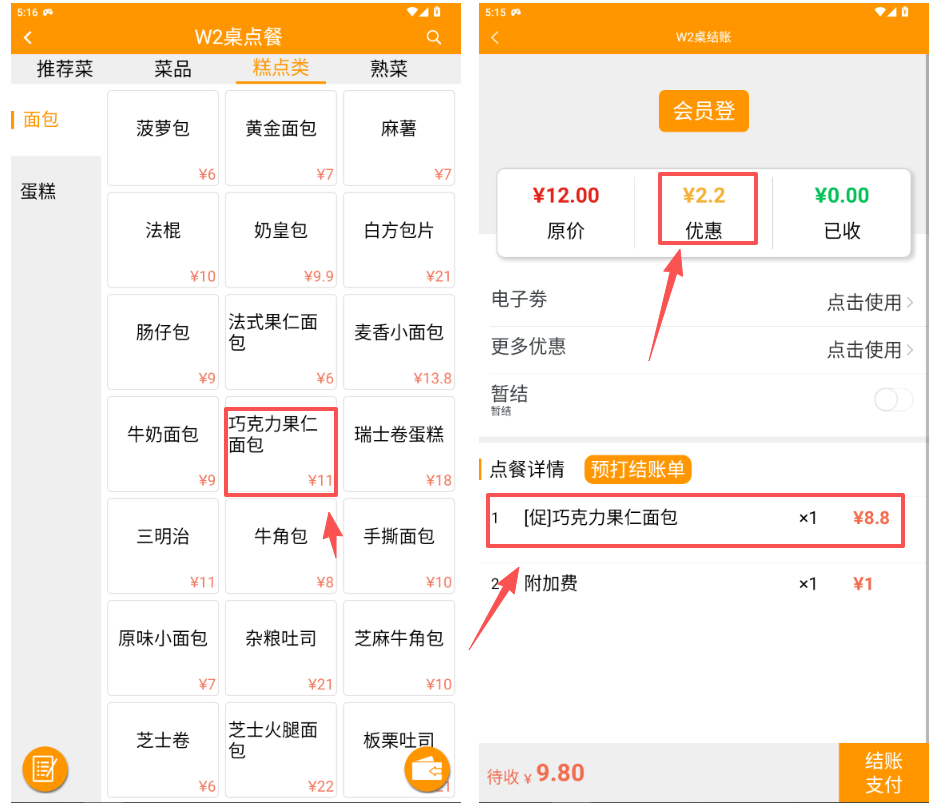This screenshot has height=807, width=942.
Task: Tap the 优惠 ¥2.2 discount cell
Action: pyautogui.click(x=706, y=210)
